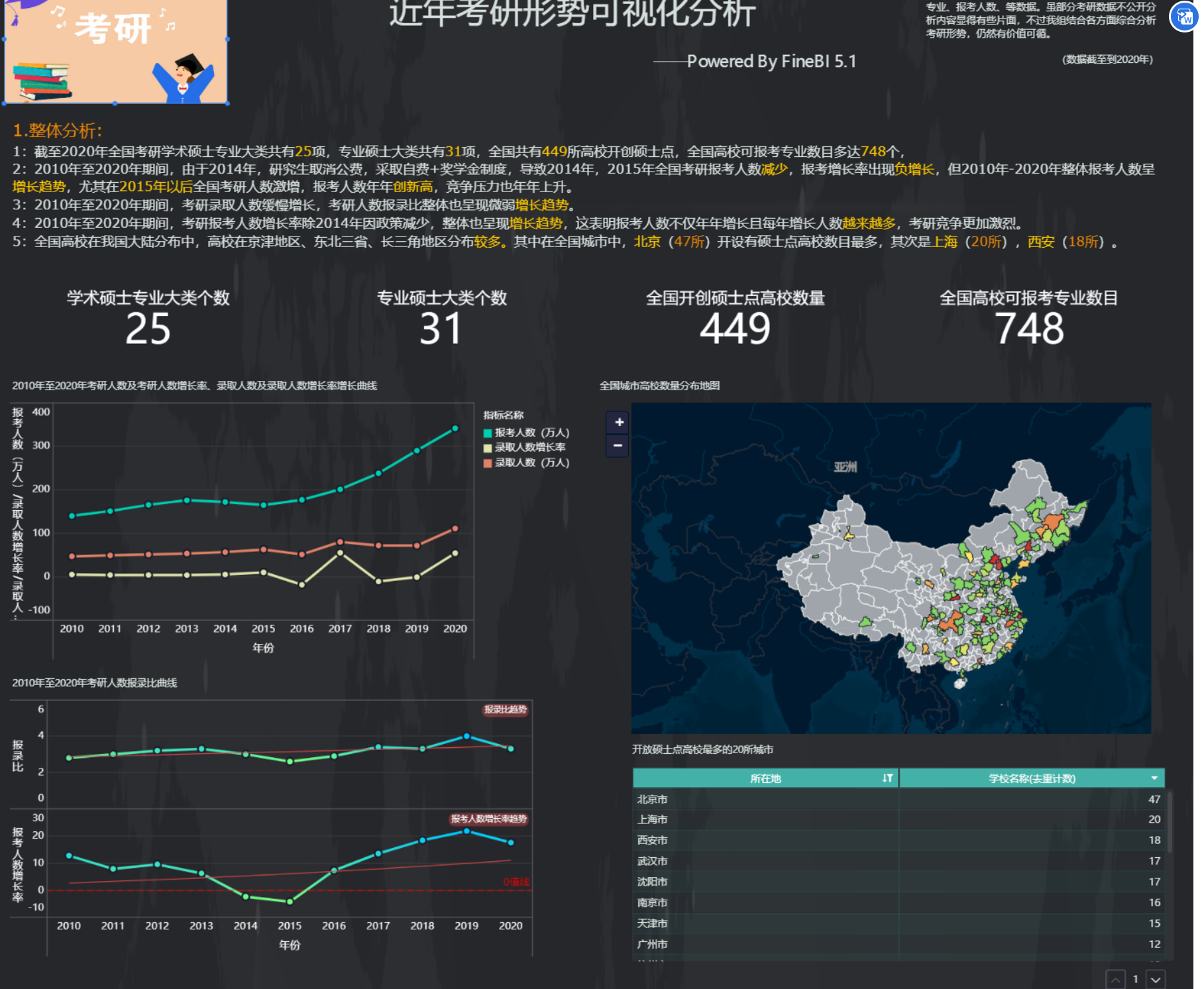
Task: Click the 考研 graduation banner image
Action: [x=116, y=52]
